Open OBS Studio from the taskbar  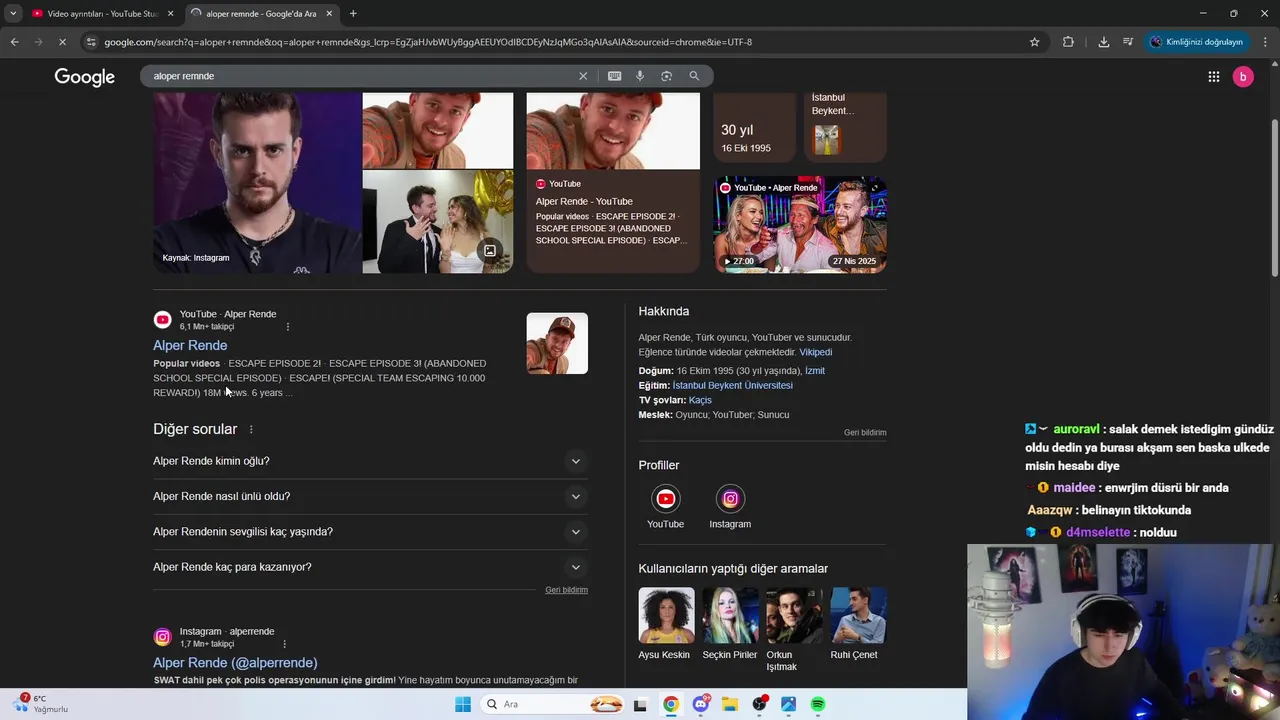point(760,704)
